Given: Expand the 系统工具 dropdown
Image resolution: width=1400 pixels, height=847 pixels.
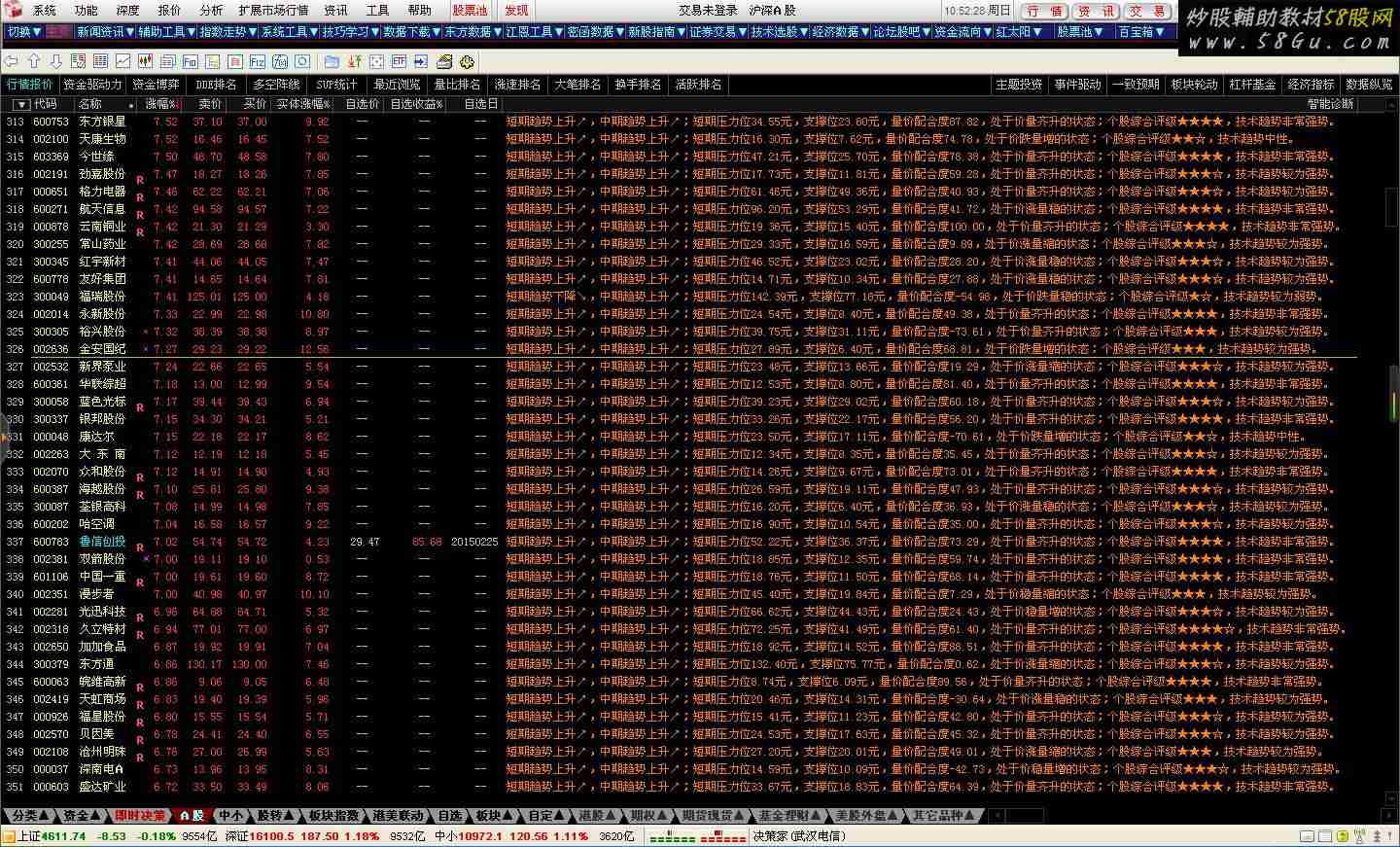Looking at the screenshot, I should pyautogui.click(x=289, y=32).
